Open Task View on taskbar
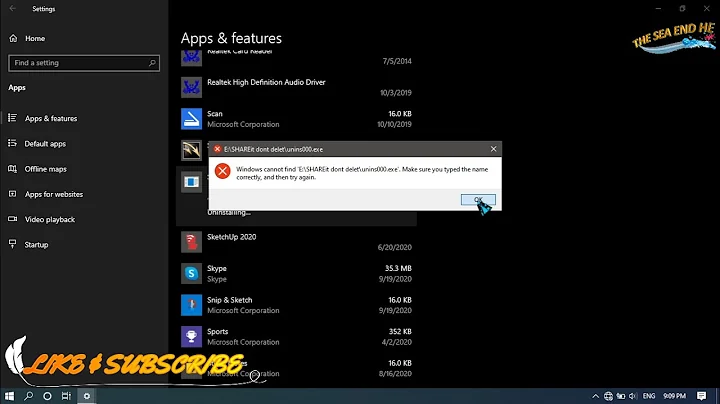This screenshot has width=720, height=404. point(67,396)
